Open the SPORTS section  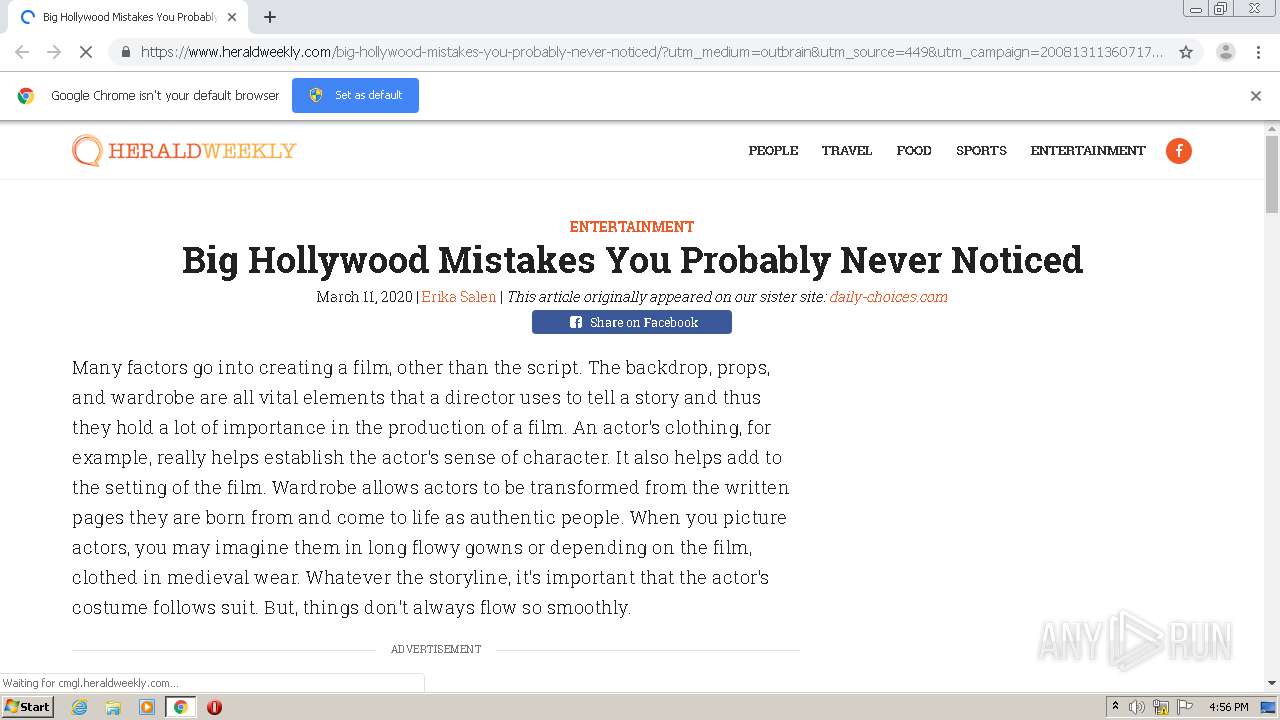[981, 151]
